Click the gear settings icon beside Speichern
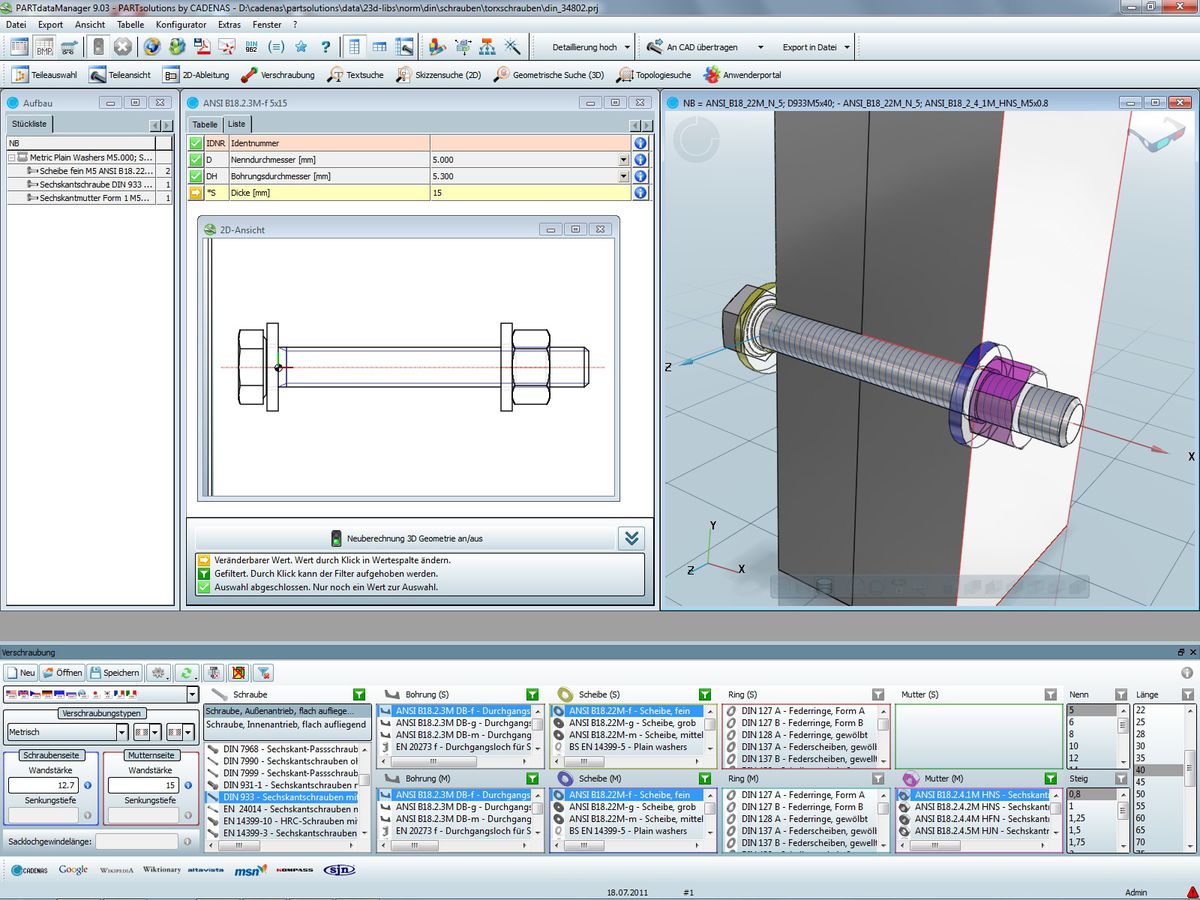 coord(158,673)
